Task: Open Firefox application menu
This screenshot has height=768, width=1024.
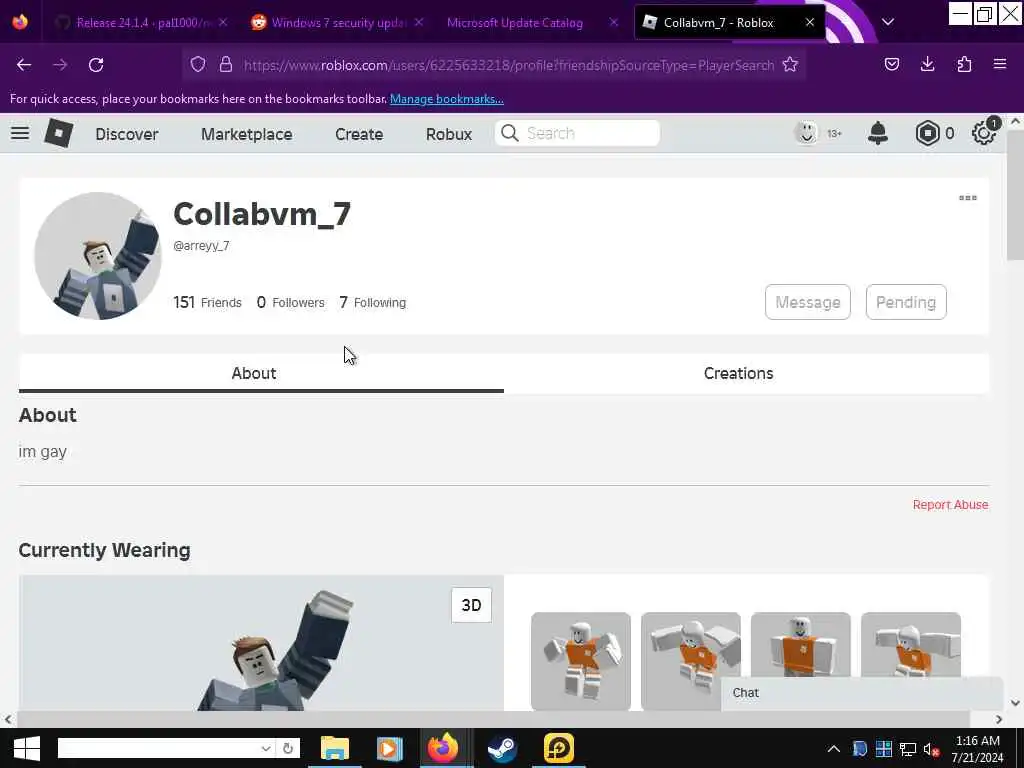Action: coord(1000,64)
